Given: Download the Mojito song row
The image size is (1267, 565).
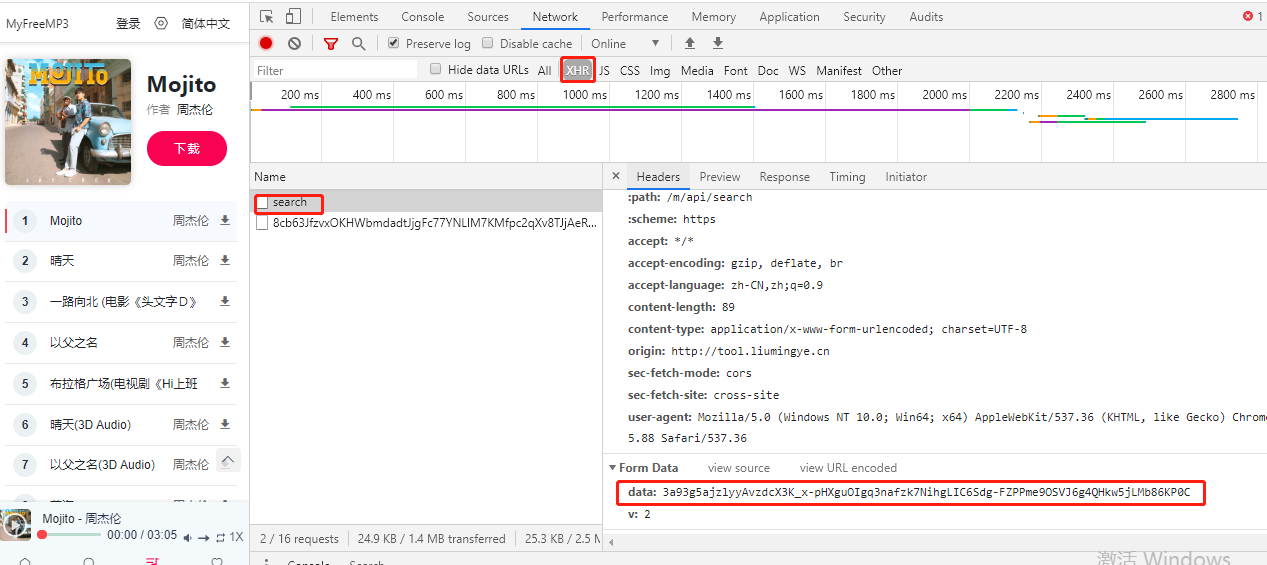Looking at the screenshot, I should [x=225, y=220].
